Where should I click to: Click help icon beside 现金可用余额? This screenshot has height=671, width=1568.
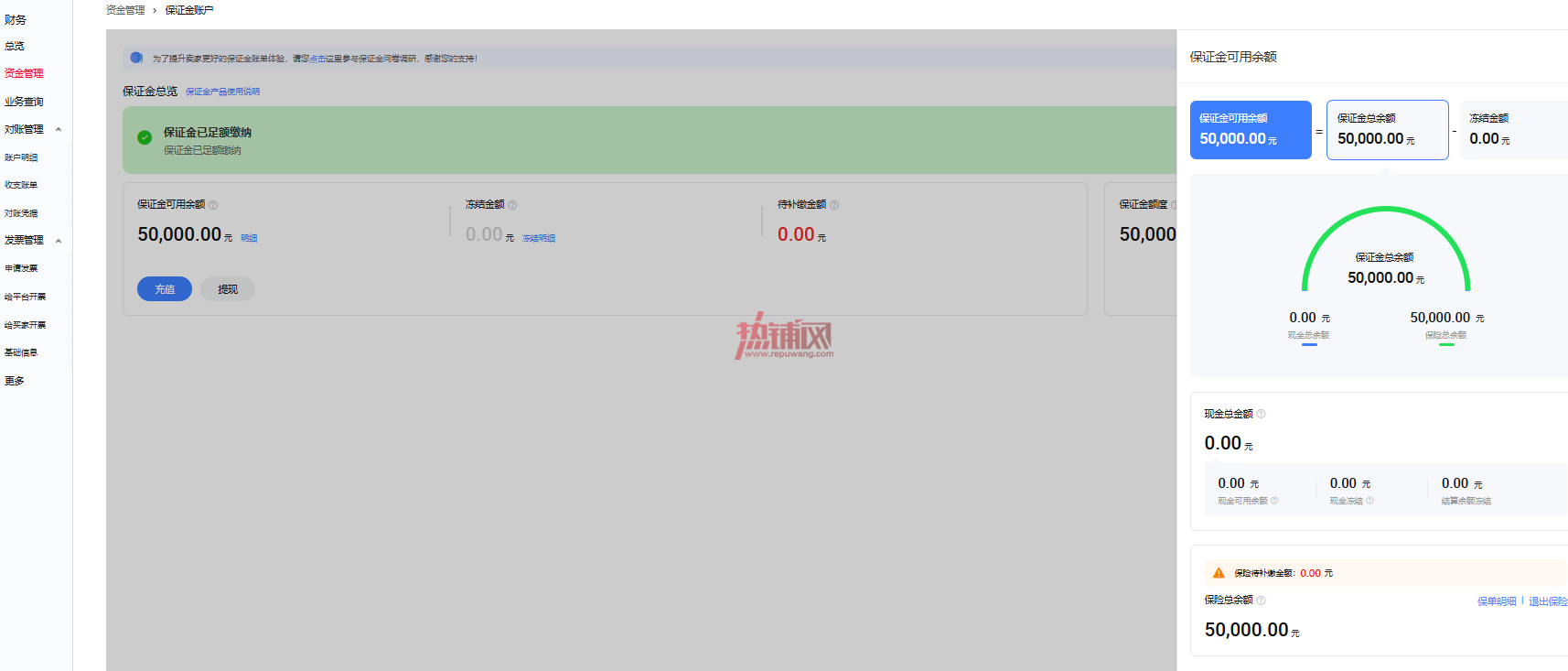(x=1274, y=501)
